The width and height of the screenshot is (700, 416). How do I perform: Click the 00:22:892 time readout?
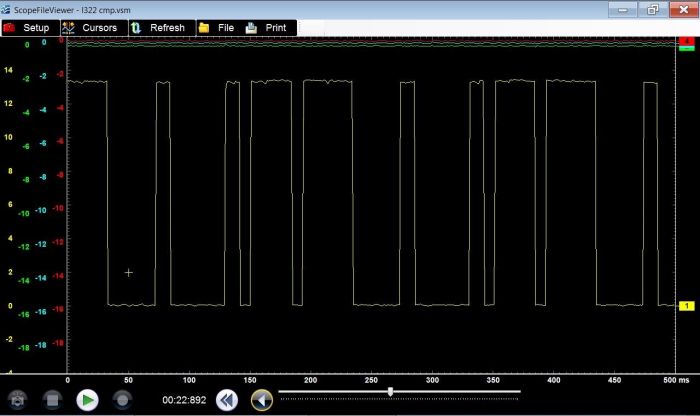(184, 400)
